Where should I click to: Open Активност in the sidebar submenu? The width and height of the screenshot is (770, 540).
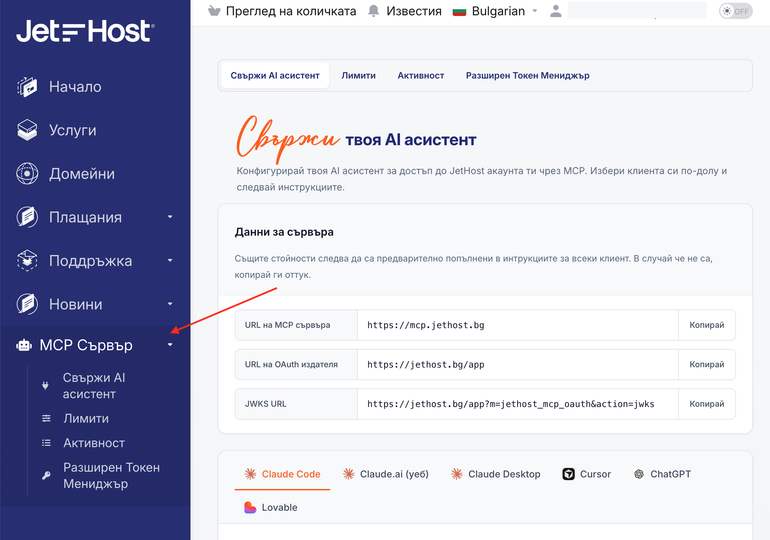[94, 443]
